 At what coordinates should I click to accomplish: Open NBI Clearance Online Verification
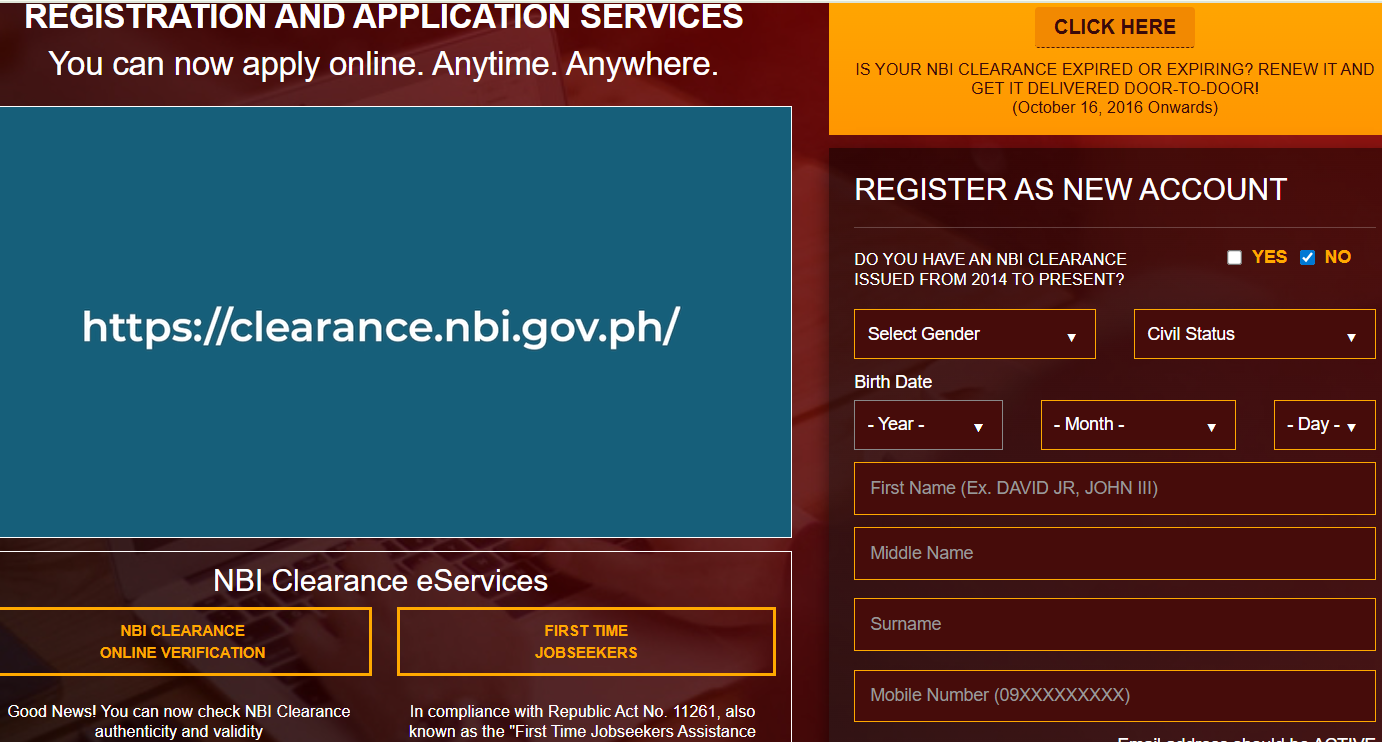(x=186, y=641)
